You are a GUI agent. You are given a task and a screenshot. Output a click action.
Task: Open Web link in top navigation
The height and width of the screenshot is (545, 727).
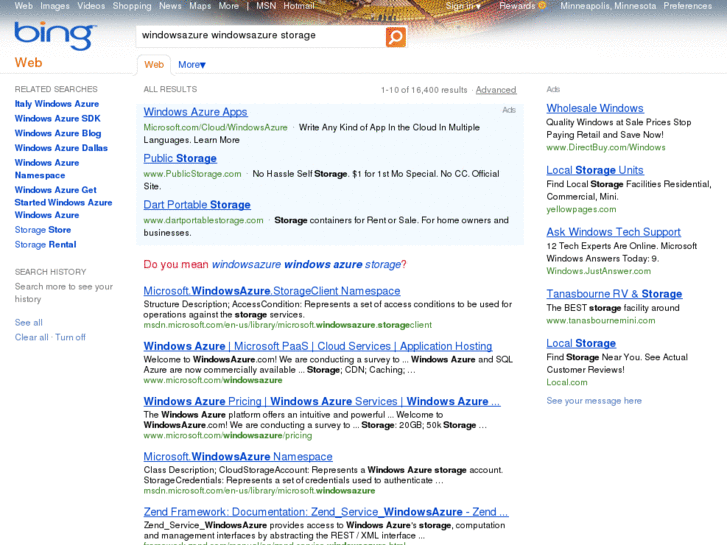pos(24,6)
